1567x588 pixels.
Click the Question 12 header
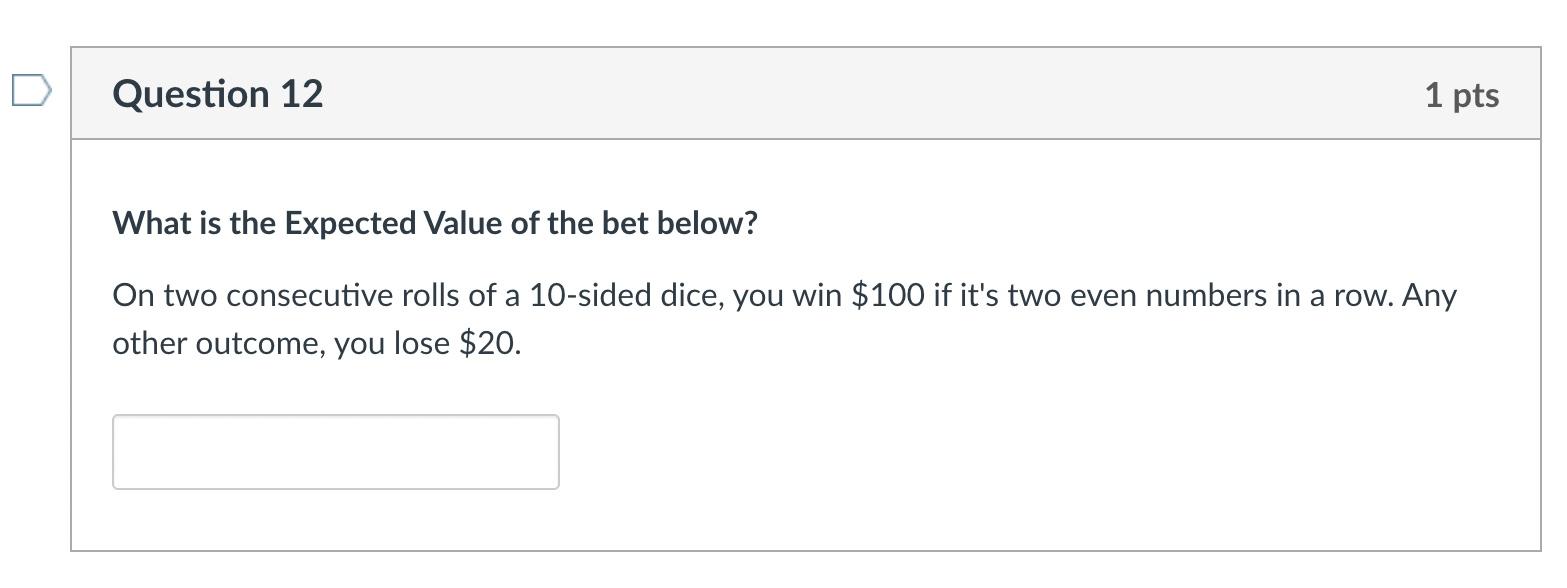click(x=217, y=93)
